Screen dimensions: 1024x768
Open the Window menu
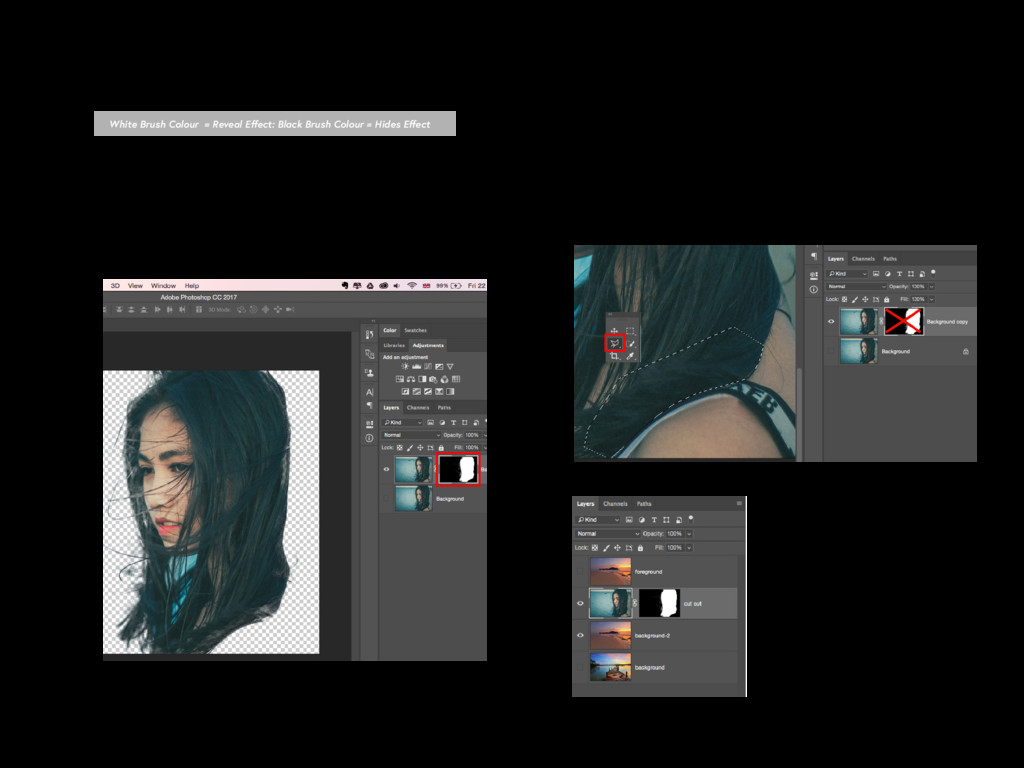click(x=163, y=286)
